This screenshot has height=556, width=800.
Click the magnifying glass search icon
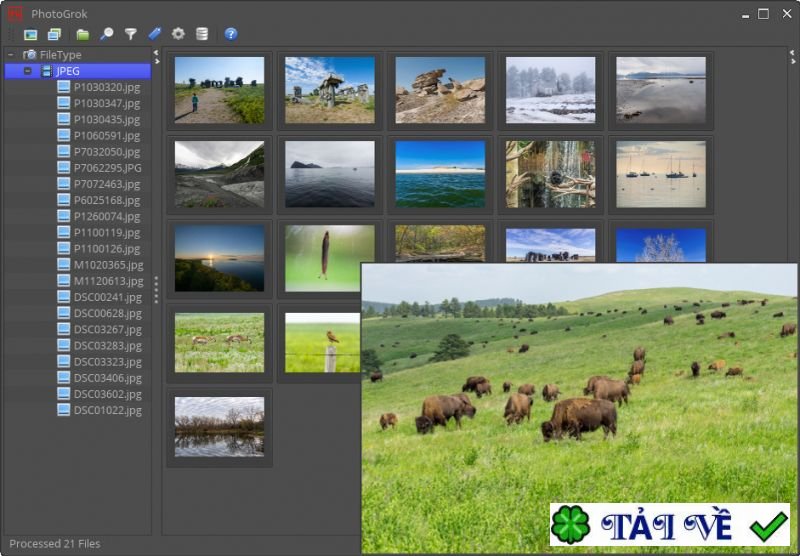[x=107, y=34]
